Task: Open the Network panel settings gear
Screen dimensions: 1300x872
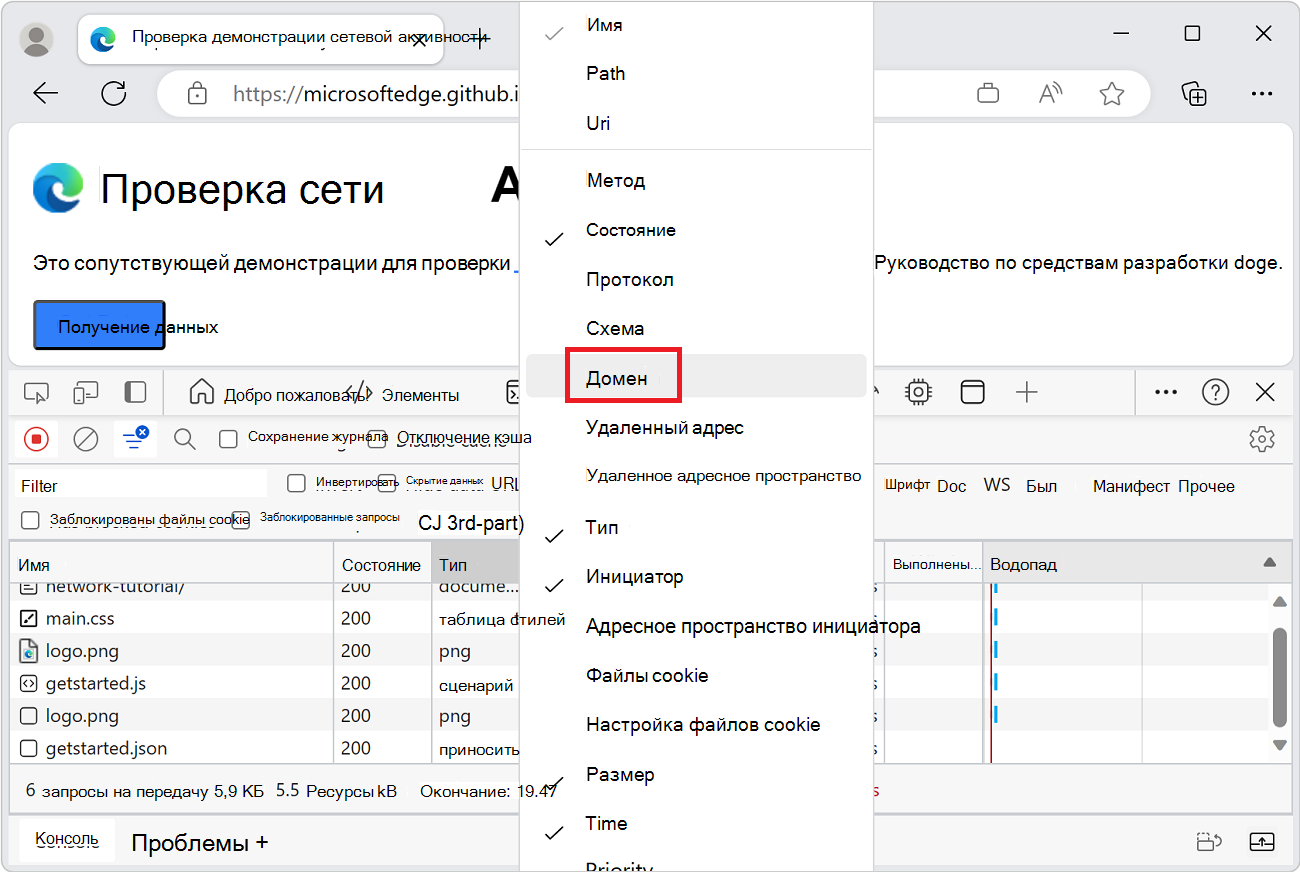Action: click(x=1262, y=438)
